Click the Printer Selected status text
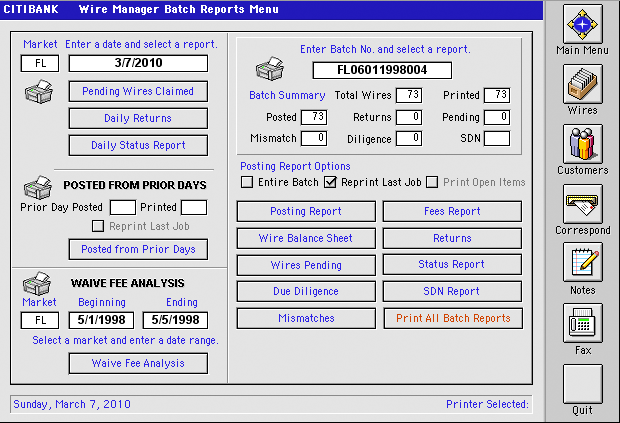The width and height of the screenshot is (620, 423). tap(487, 404)
